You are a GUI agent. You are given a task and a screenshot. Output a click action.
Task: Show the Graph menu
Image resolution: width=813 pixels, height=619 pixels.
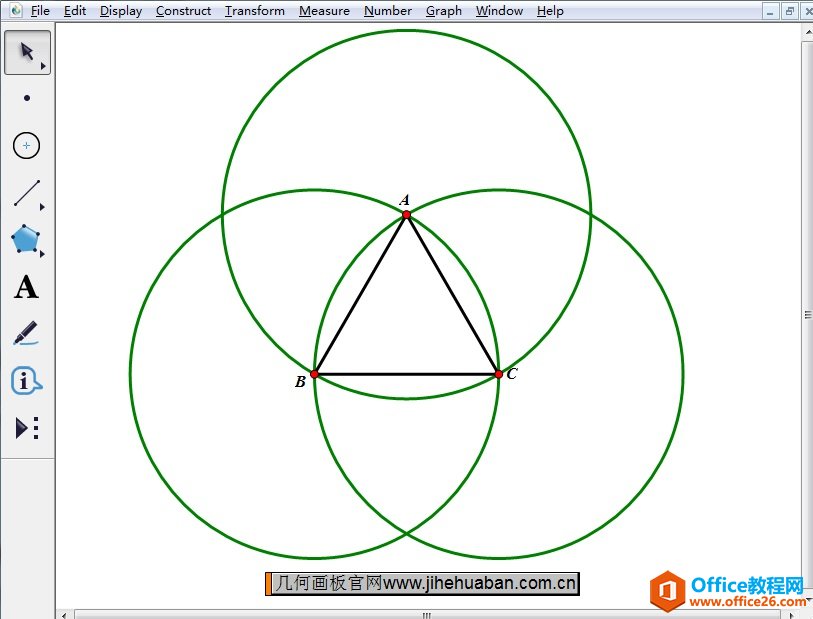click(443, 11)
